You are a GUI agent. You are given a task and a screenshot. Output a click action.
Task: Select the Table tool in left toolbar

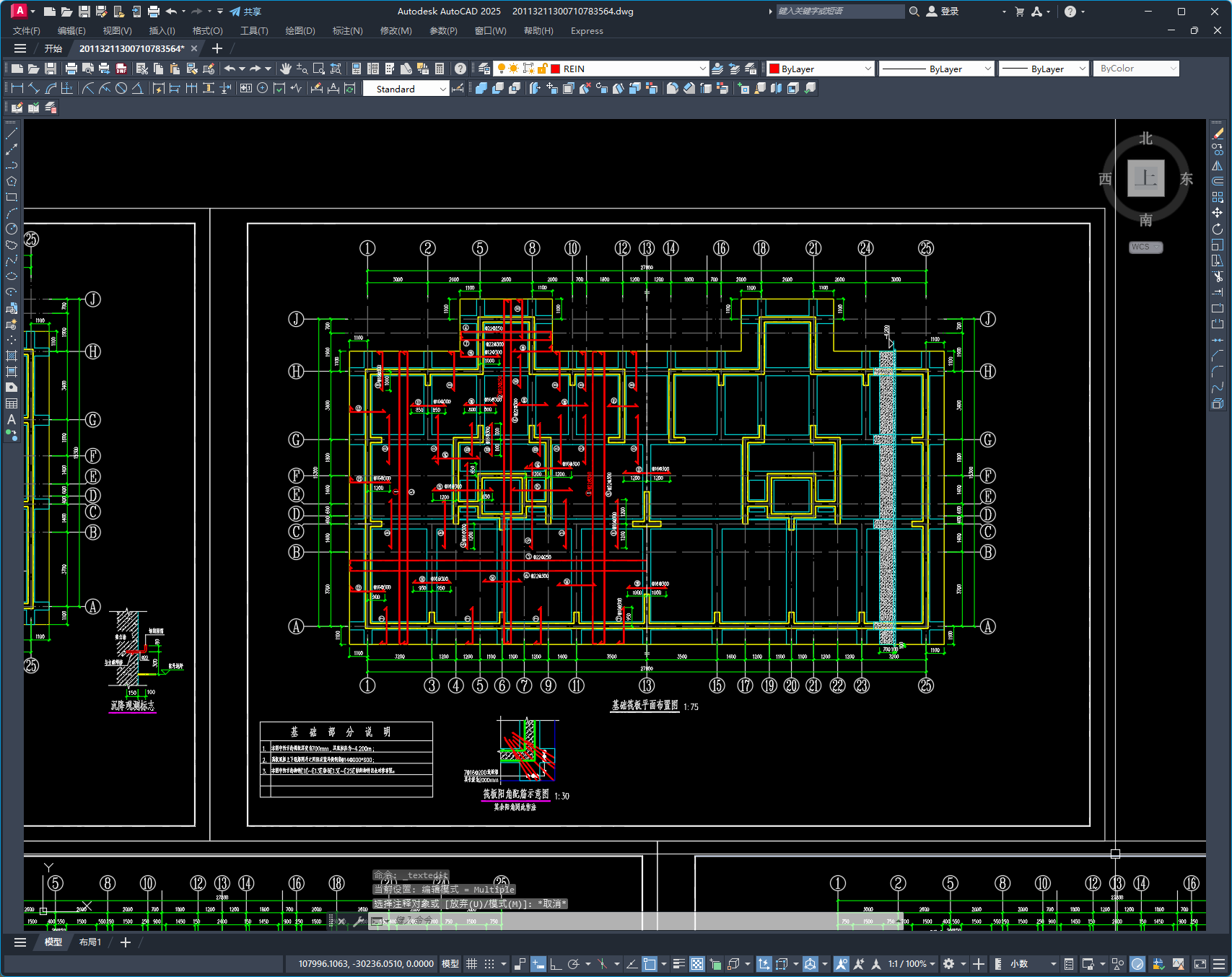pos(12,403)
